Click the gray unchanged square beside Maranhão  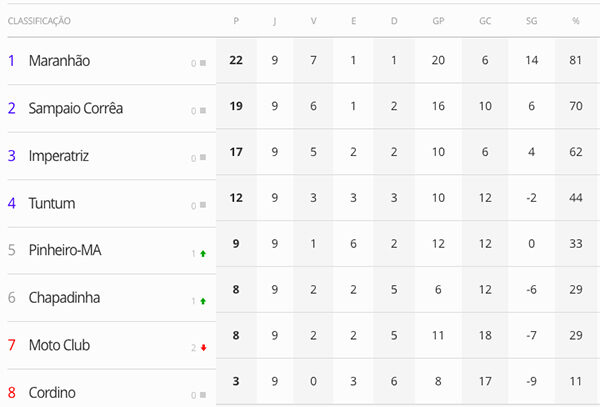pos(203,63)
